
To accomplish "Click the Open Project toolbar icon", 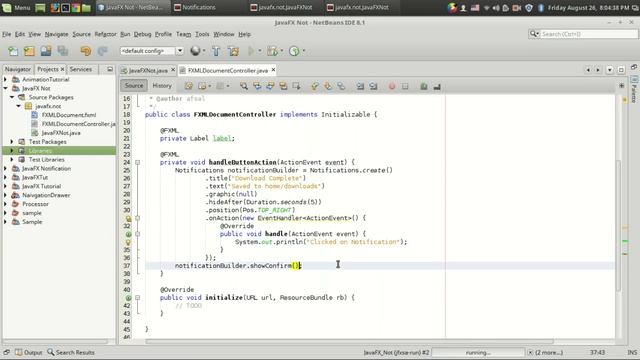I will tap(46, 51).
